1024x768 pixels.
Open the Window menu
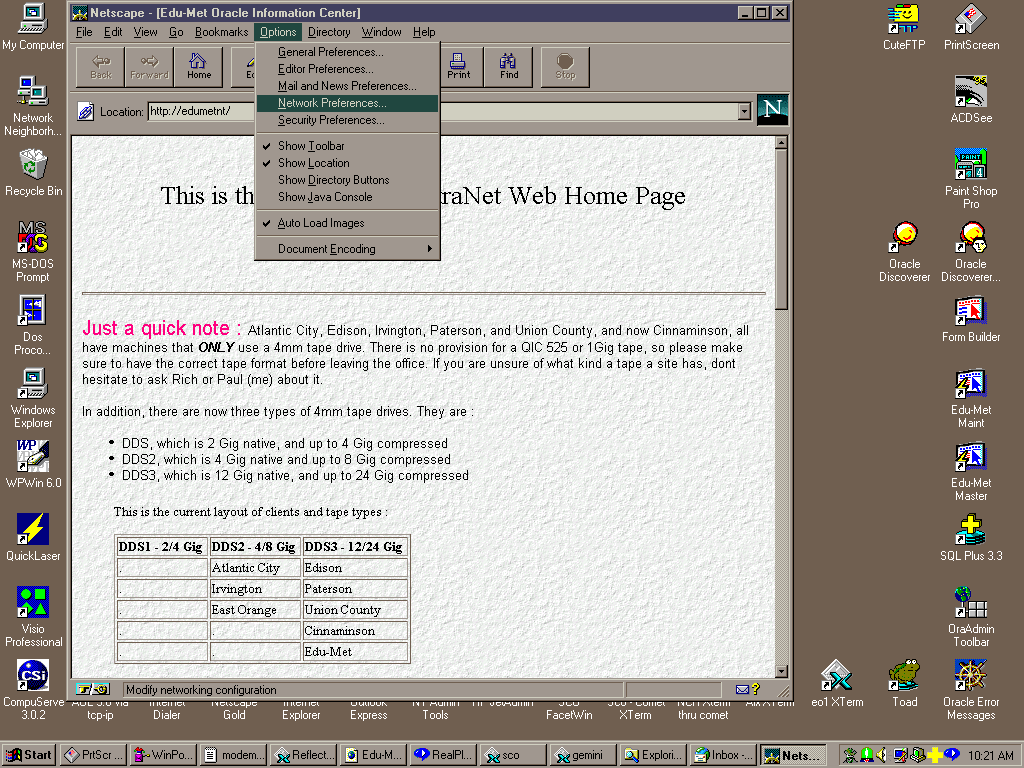(x=381, y=32)
